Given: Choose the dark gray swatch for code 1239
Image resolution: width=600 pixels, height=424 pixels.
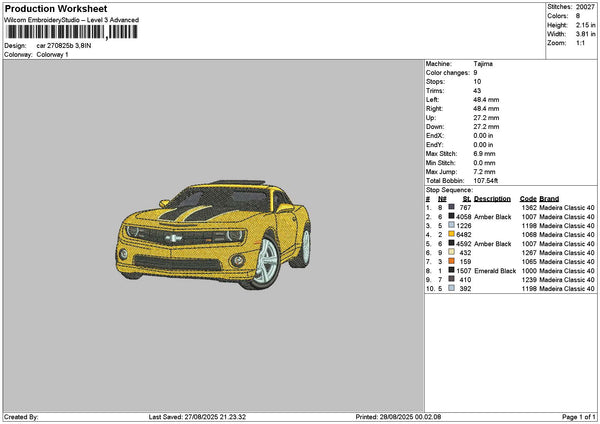Looking at the screenshot, I should click(452, 279).
